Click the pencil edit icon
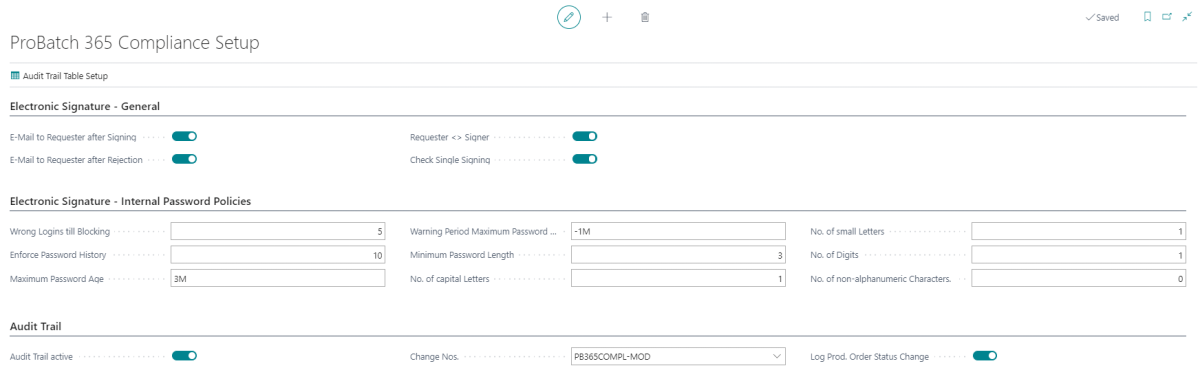Viewport: 1200px width, 368px height. pos(569,17)
